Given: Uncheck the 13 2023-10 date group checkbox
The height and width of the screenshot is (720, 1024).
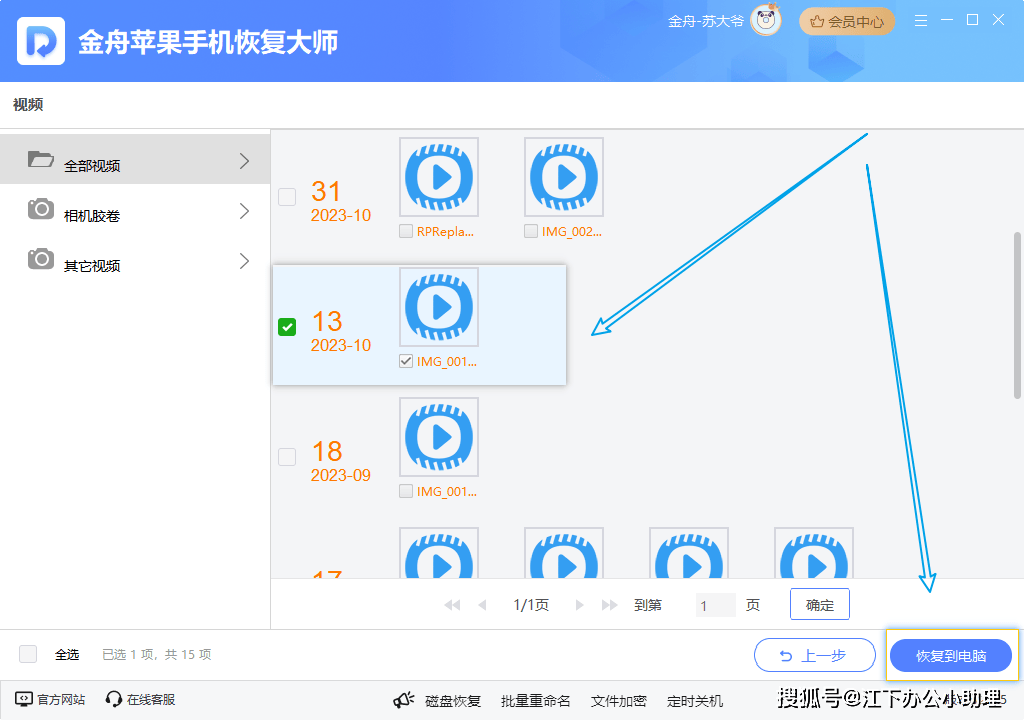Looking at the screenshot, I should 287,327.
